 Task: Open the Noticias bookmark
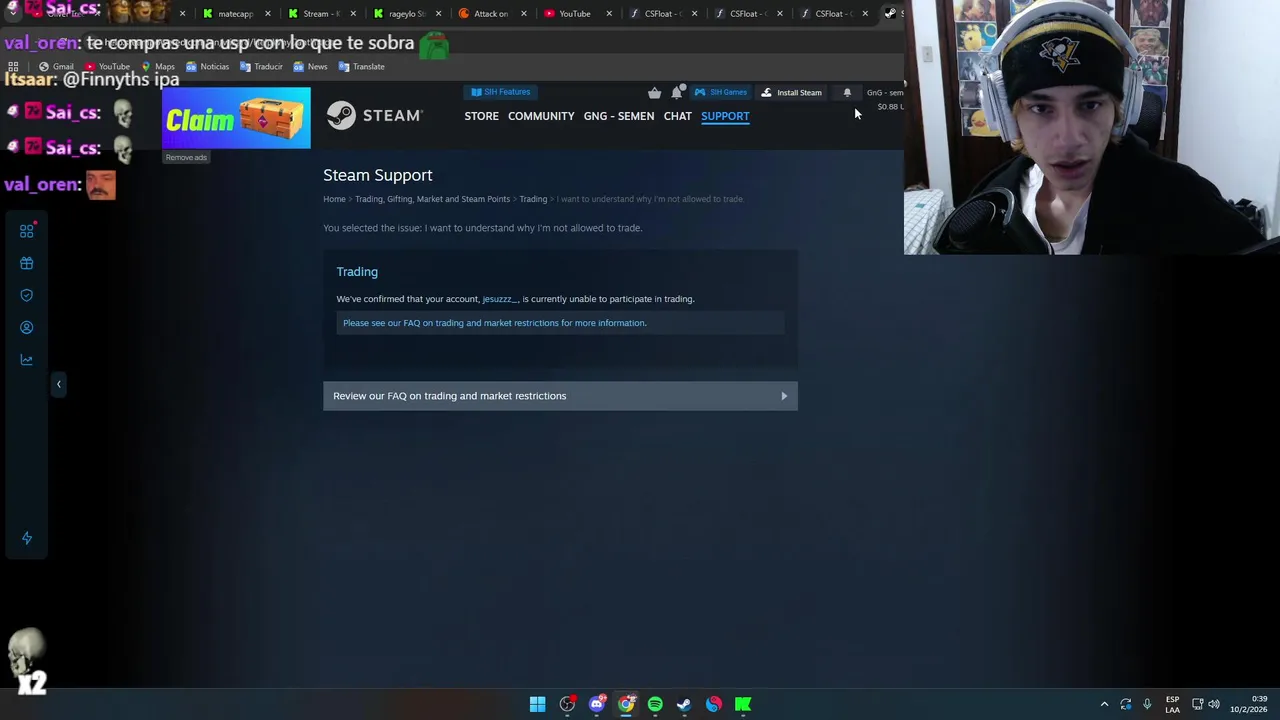207,66
